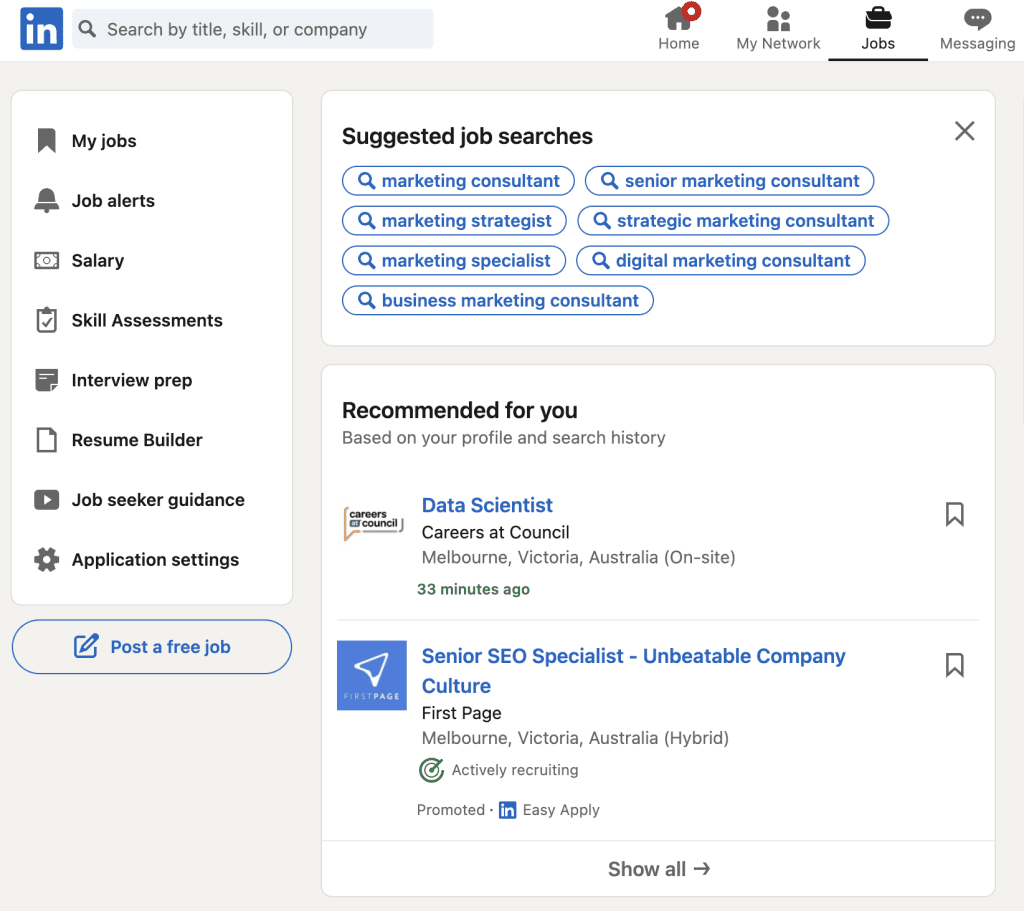The image size is (1024, 911).
Task: Open Senior SEO Specialist job title link
Action: pyautogui.click(x=633, y=671)
